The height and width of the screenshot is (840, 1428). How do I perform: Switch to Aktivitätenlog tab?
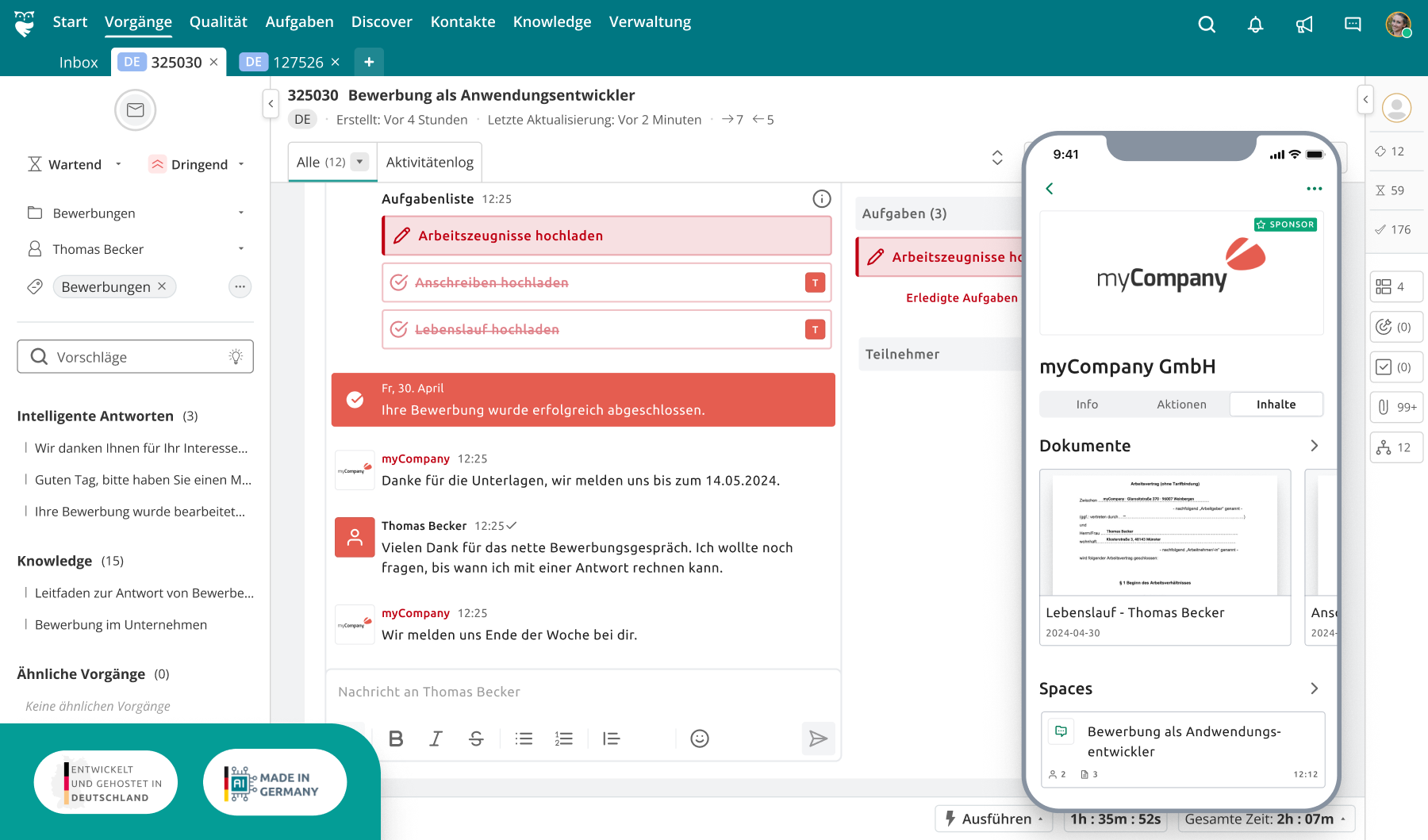click(x=429, y=162)
